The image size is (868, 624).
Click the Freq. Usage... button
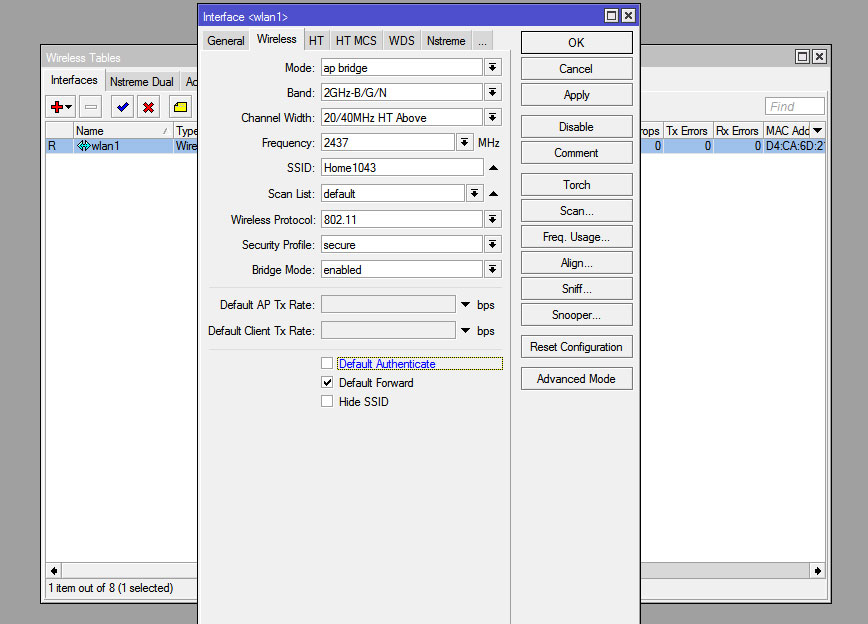coord(576,237)
